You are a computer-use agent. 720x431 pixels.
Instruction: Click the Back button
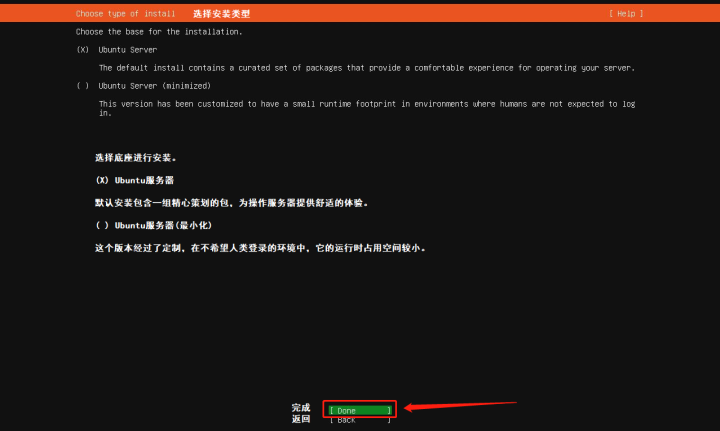360,420
